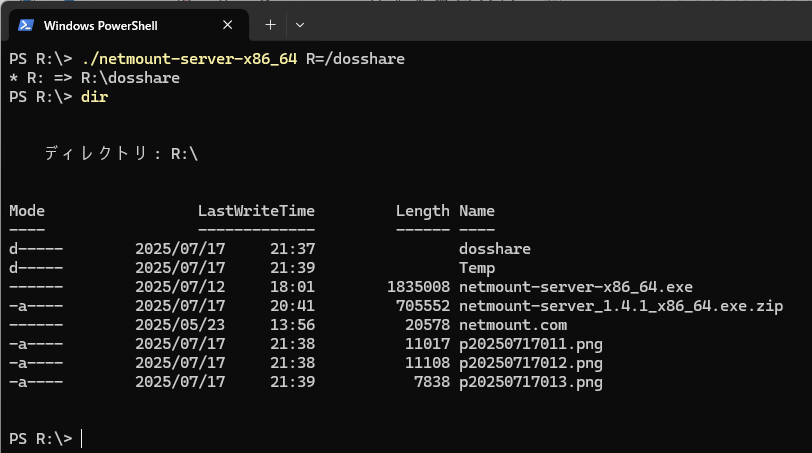Viewport: 812px width, 453px height.
Task: Click the PowerShell icon on the tab
Action: point(27,25)
